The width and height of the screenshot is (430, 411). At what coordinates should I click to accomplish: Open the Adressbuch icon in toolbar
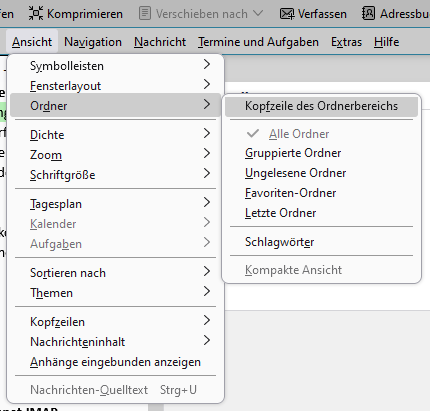click(x=368, y=13)
